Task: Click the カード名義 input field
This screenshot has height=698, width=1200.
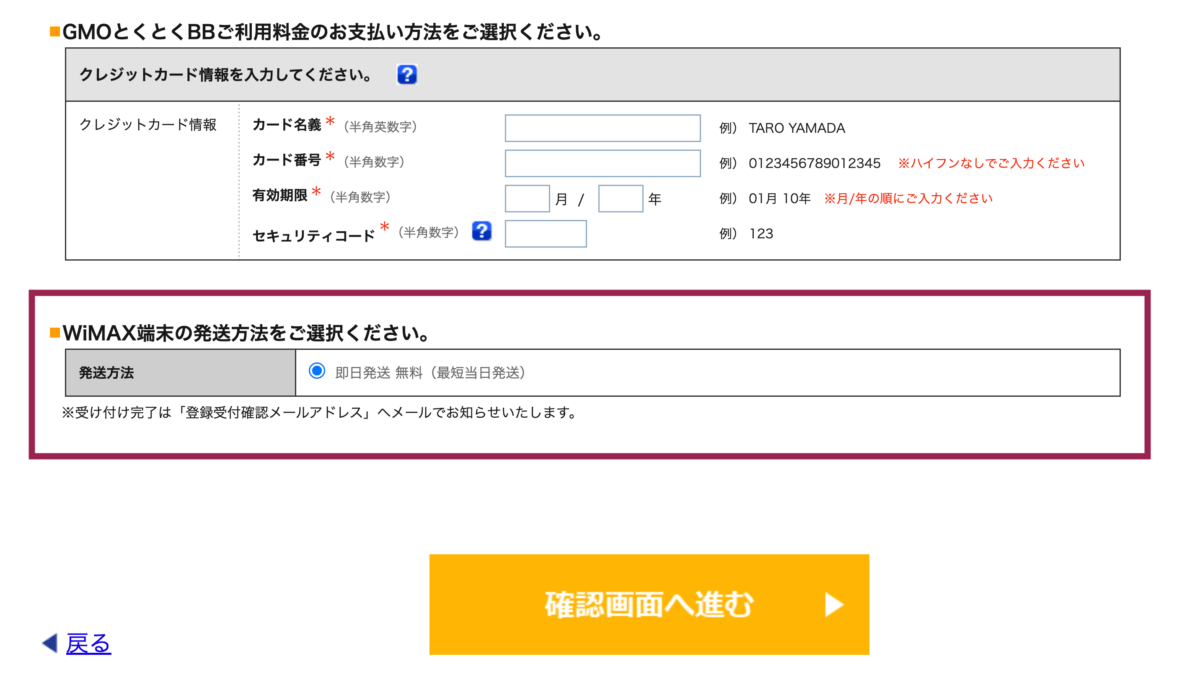Action: point(602,127)
